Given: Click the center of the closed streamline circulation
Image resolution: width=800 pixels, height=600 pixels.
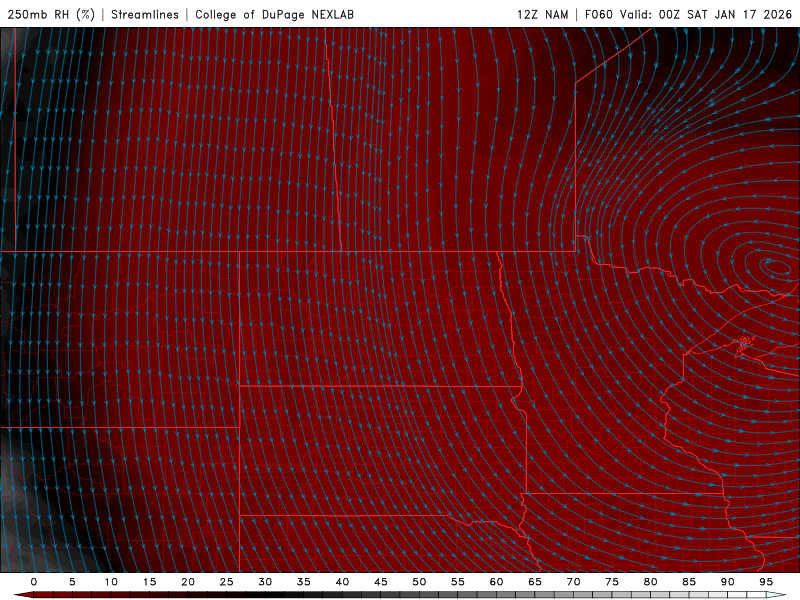Looking at the screenshot, I should (776, 266).
